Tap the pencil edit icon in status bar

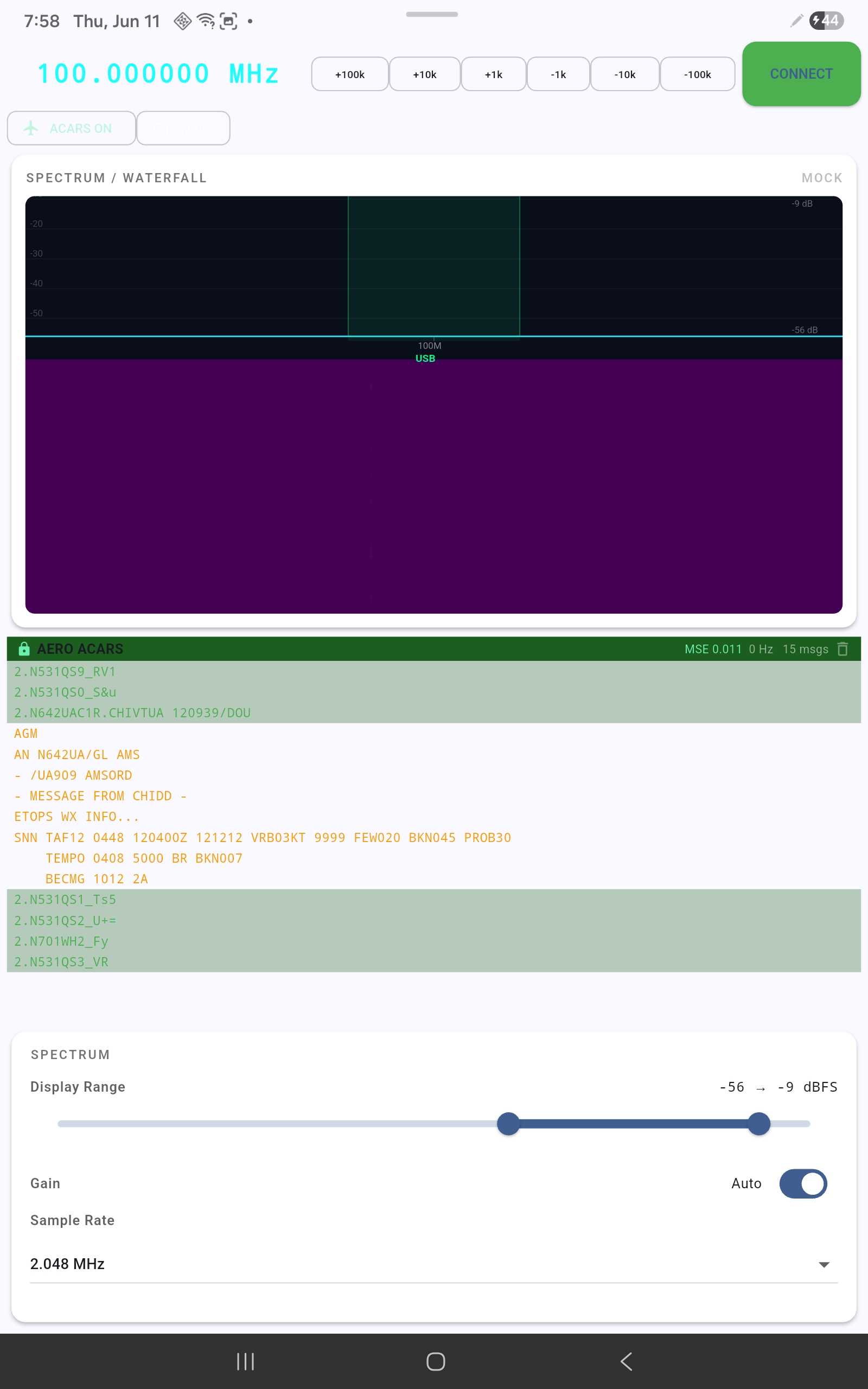[x=796, y=21]
